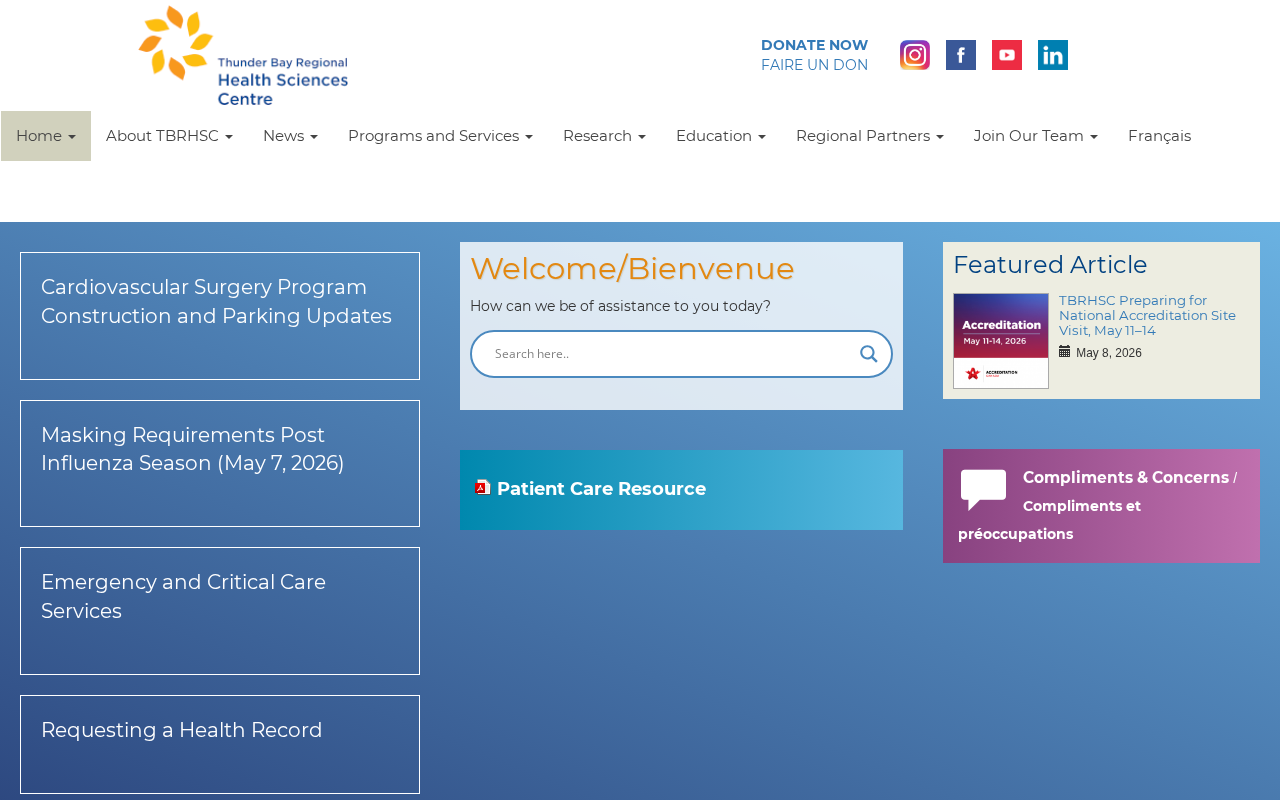Open the Research menu

(604, 136)
